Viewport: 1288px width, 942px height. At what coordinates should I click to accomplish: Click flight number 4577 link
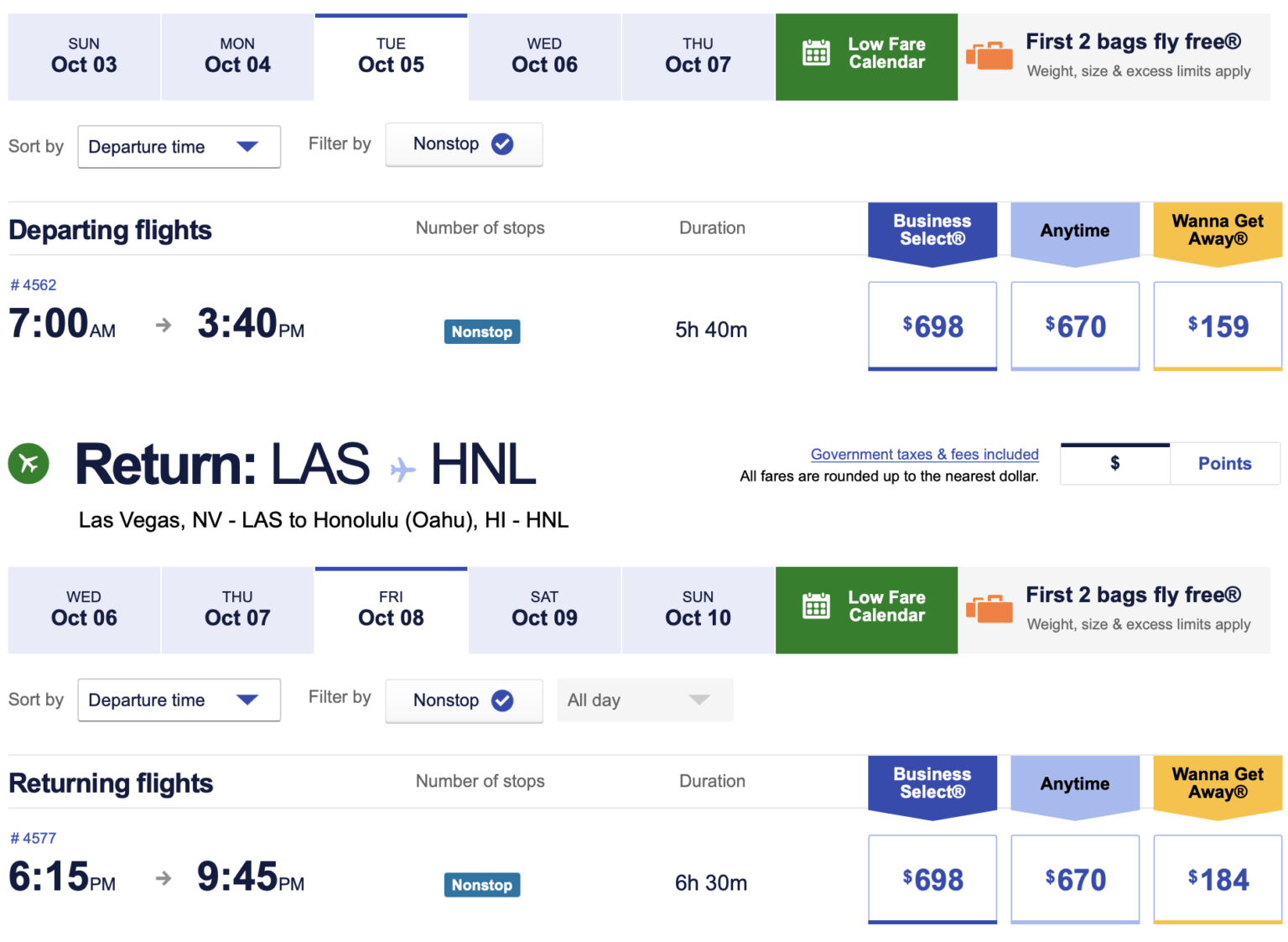pyautogui.click(x=33, y=837)
